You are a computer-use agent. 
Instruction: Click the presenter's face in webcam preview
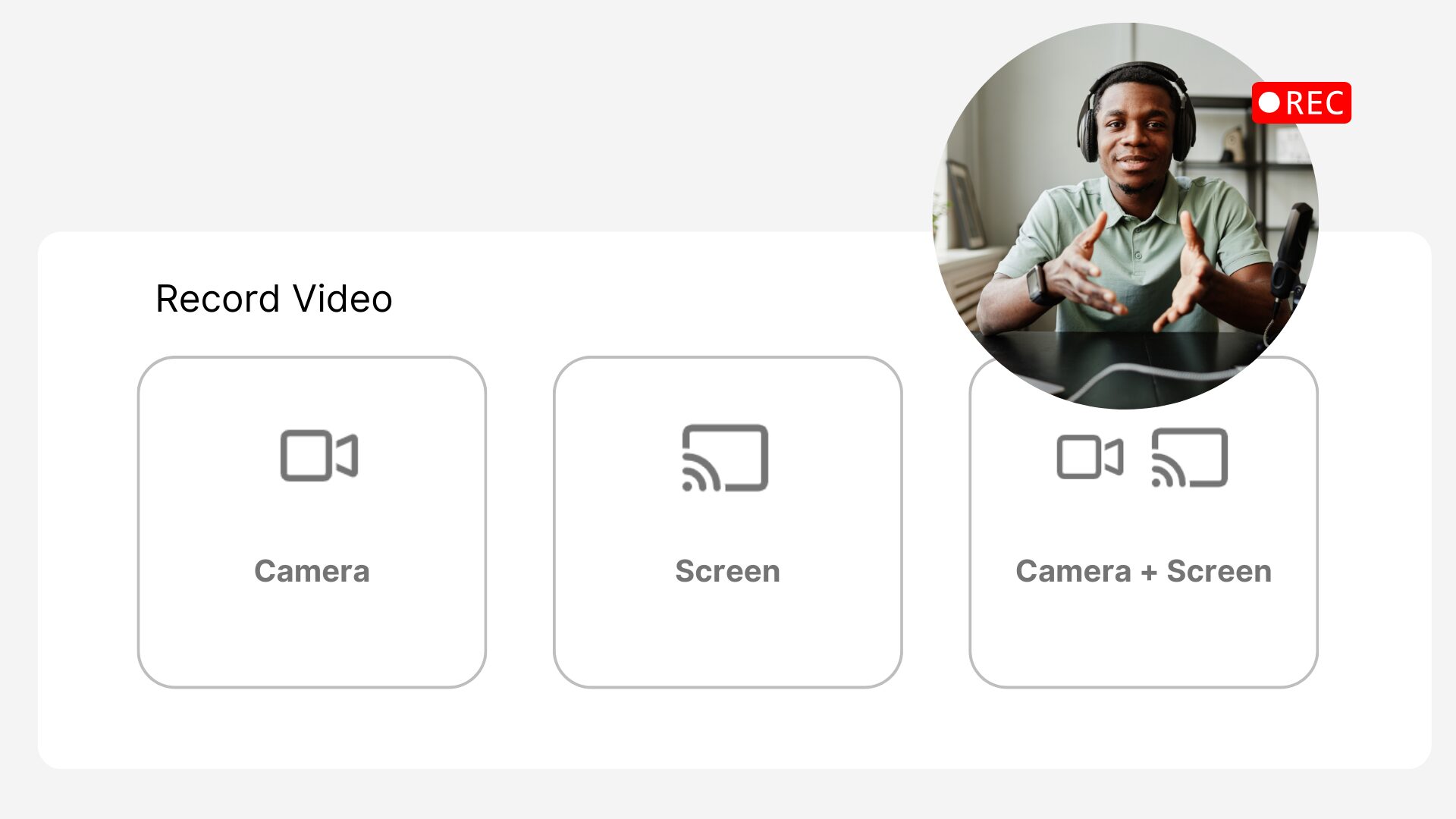click(x=1135, y=136)
